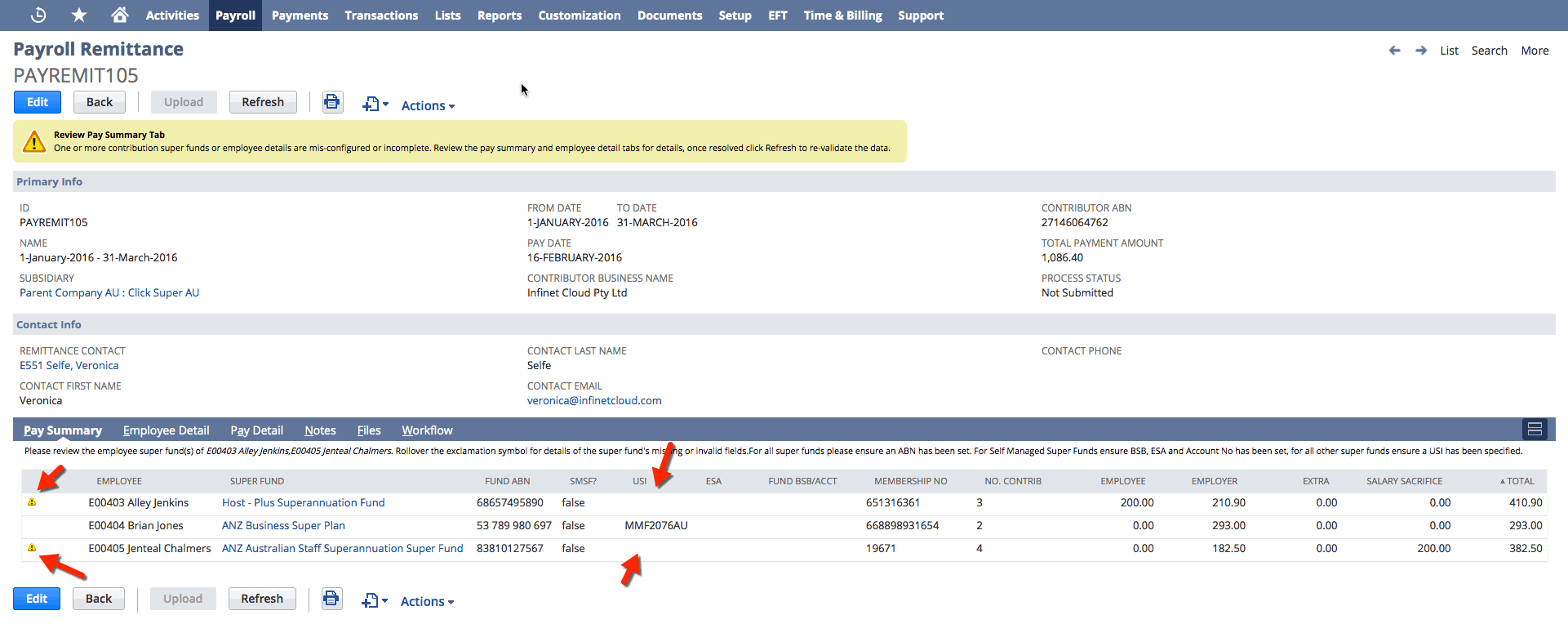Click the bottom Refresh button
Screen dimensions: 1568x624
click(x=262, y=599)
